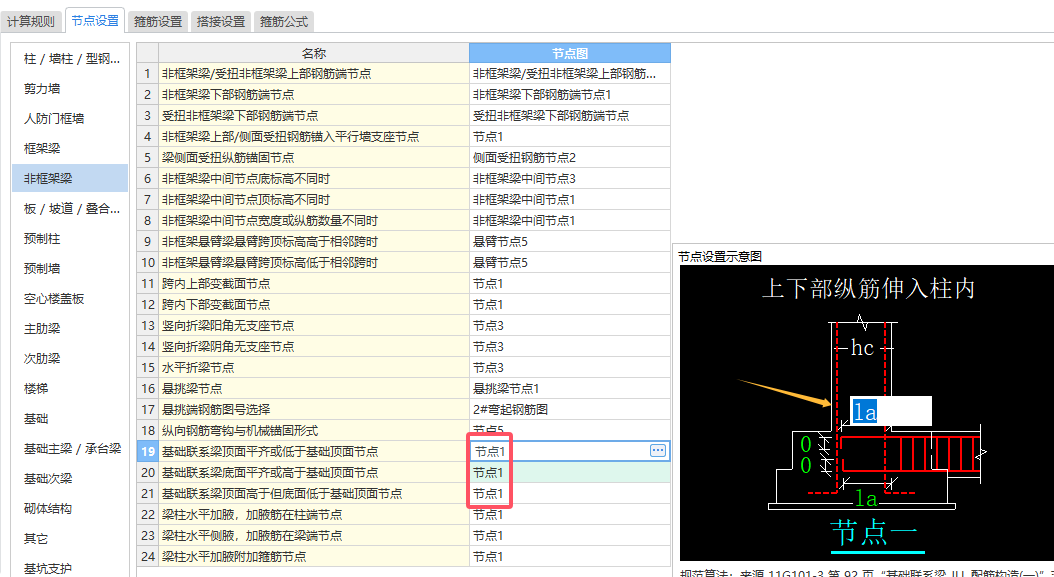Select 砌体结构 in the sidebar
This screenshot has height=577, width=1054.
tap(71, 508)
